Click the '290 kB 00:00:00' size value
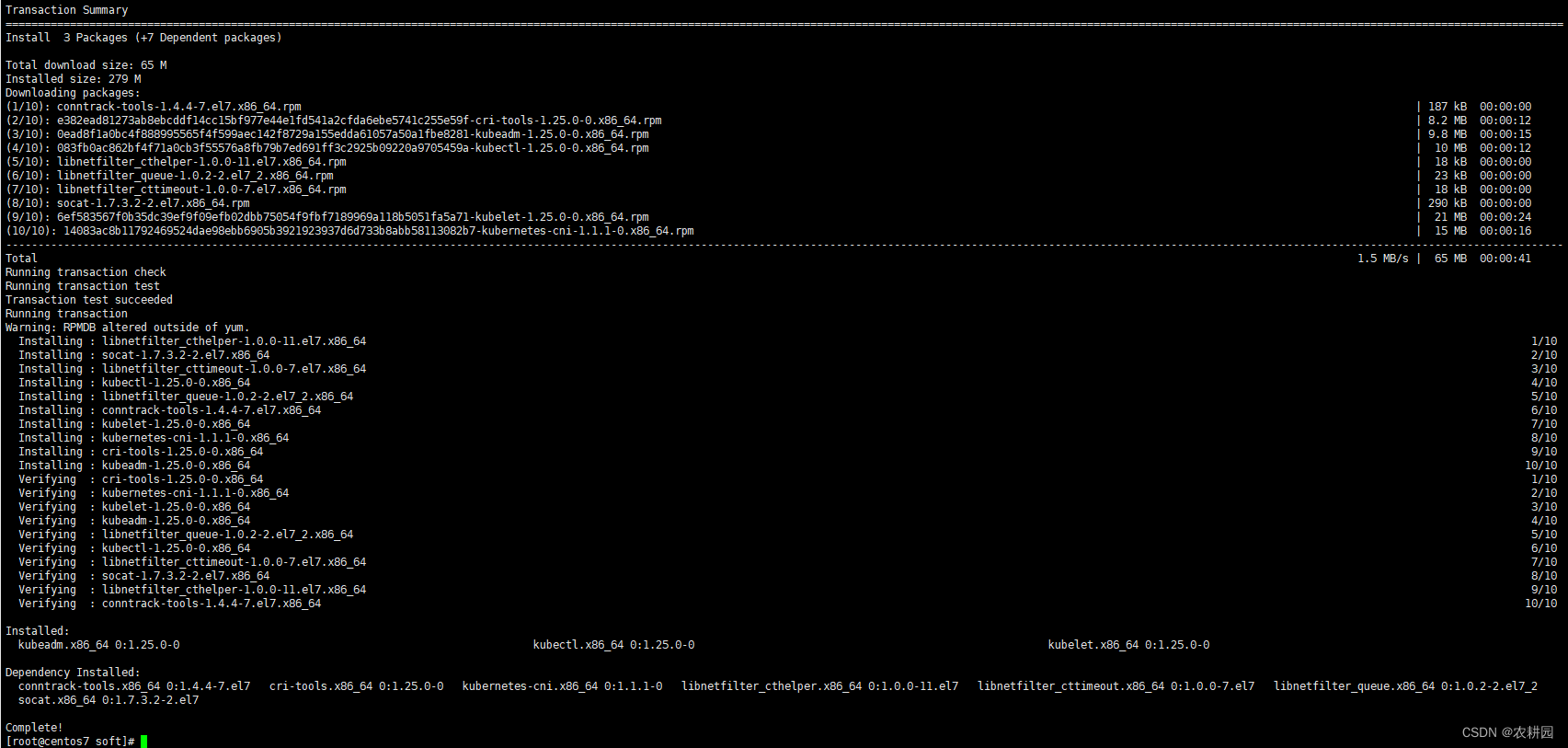The image size is (1568, 748). click(x=1480, y=203)
